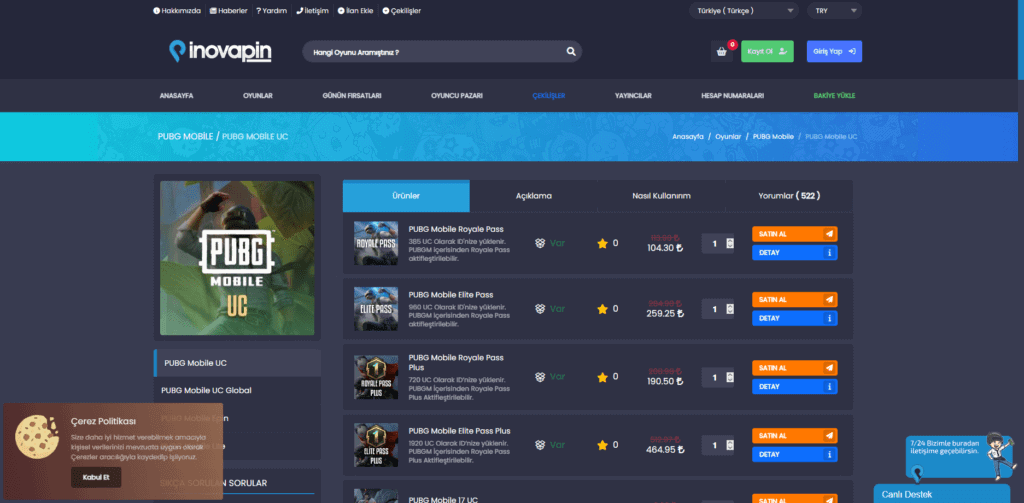This screenshot has height=503, width=1024.
Task: Click DETAY for PUBG Mobile Elite Pass
Action: point(795,318)
